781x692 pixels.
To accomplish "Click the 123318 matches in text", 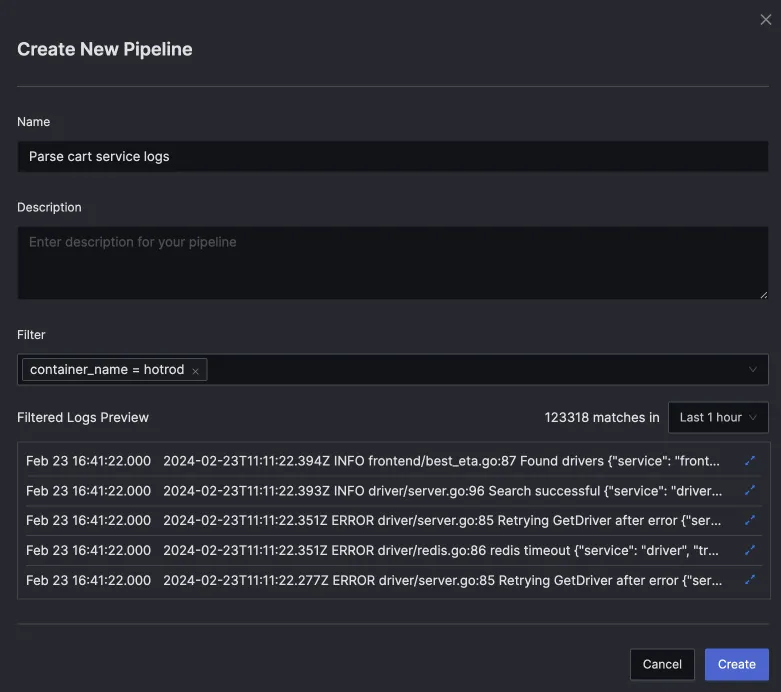I will [x=602, y=417].
